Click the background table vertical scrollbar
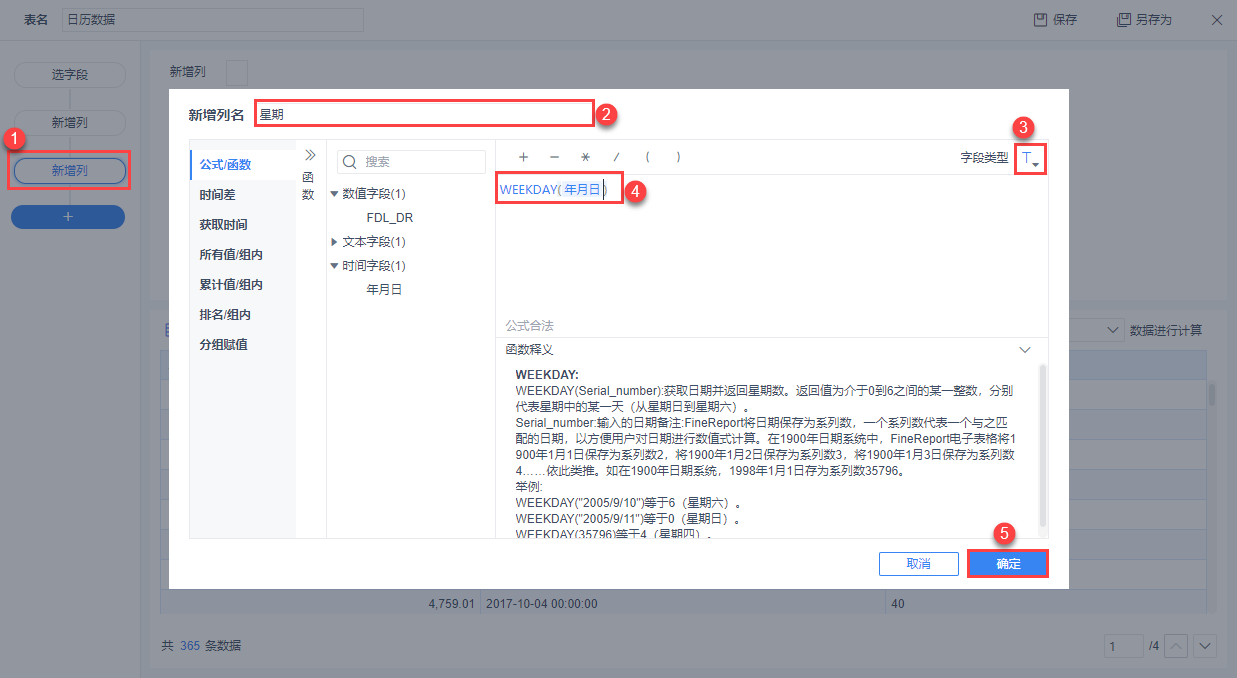1237x678 pixels. coord(1212,393)
